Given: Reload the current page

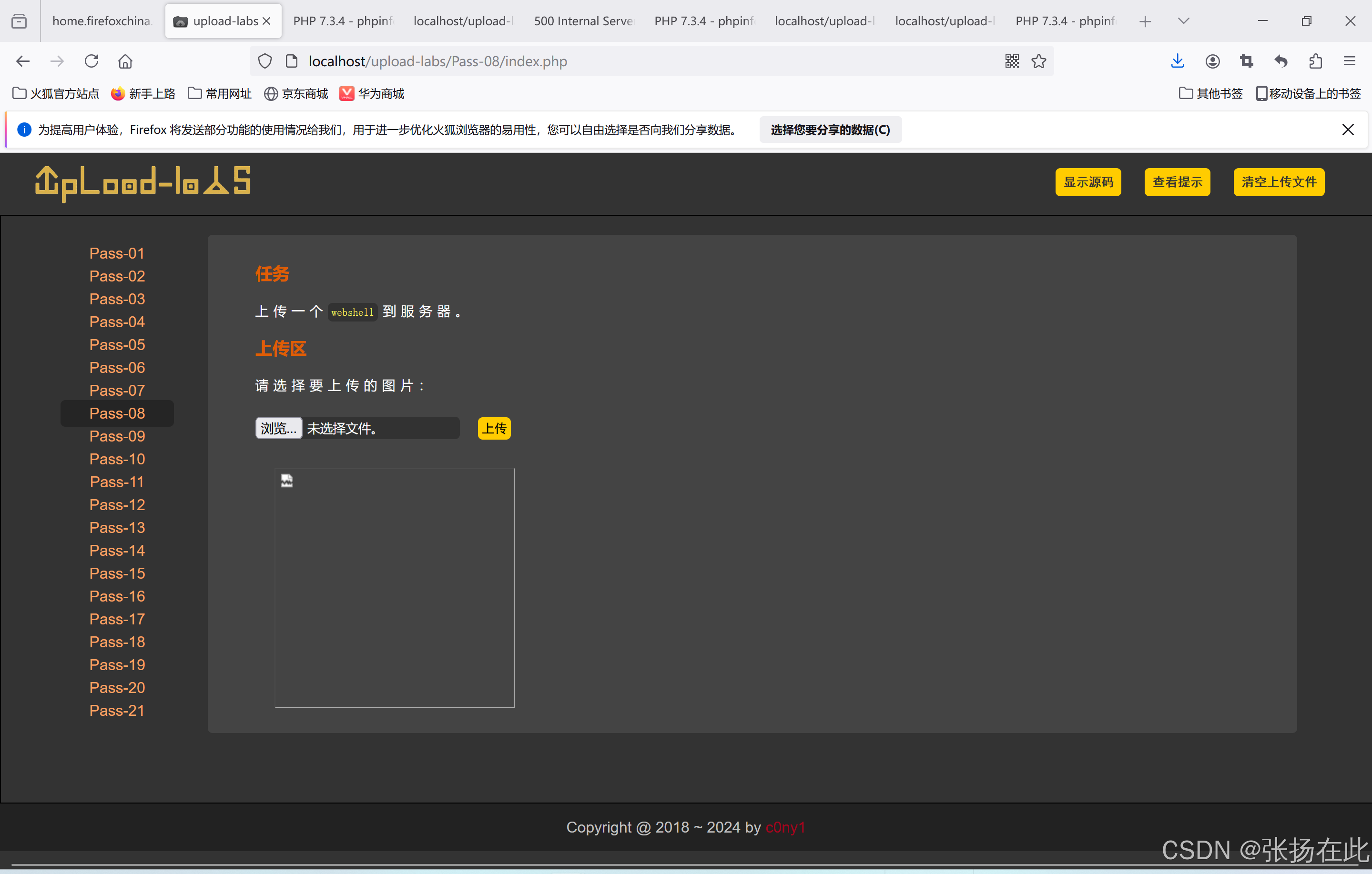Looking at the screenshot, I should (91, 61).
